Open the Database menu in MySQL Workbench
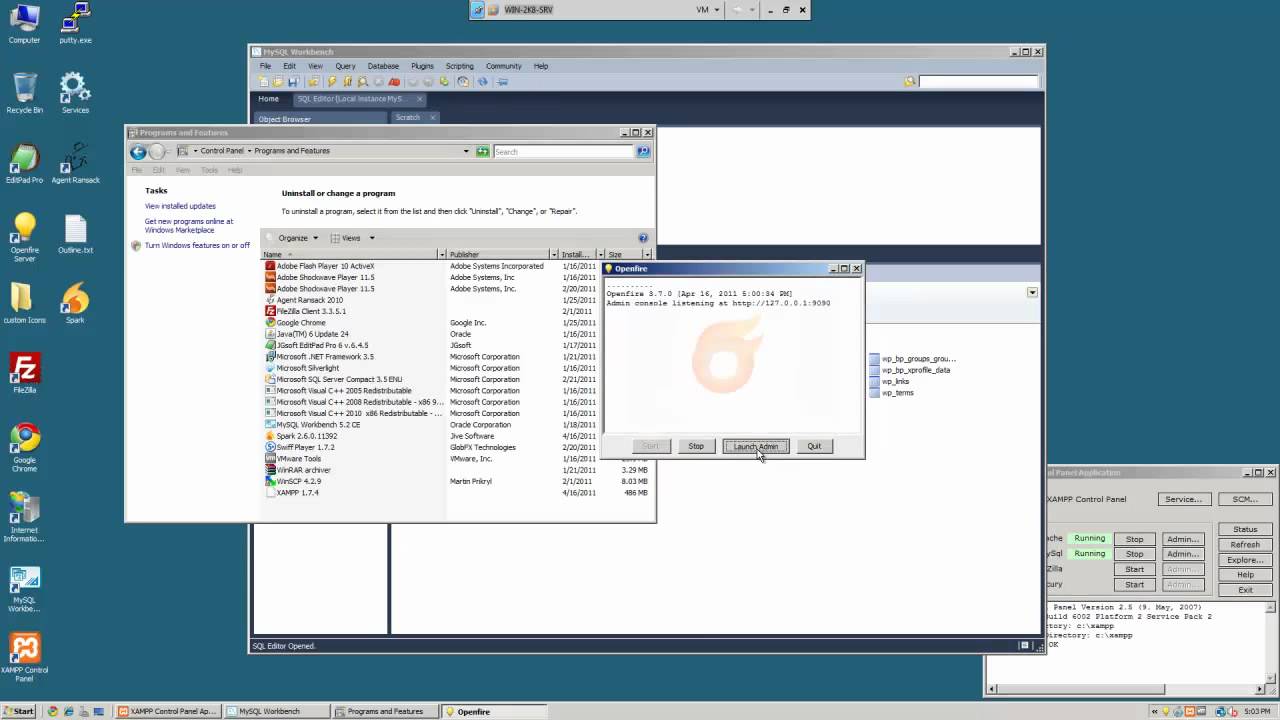The image size is (1280, 720). pos(383,66)
